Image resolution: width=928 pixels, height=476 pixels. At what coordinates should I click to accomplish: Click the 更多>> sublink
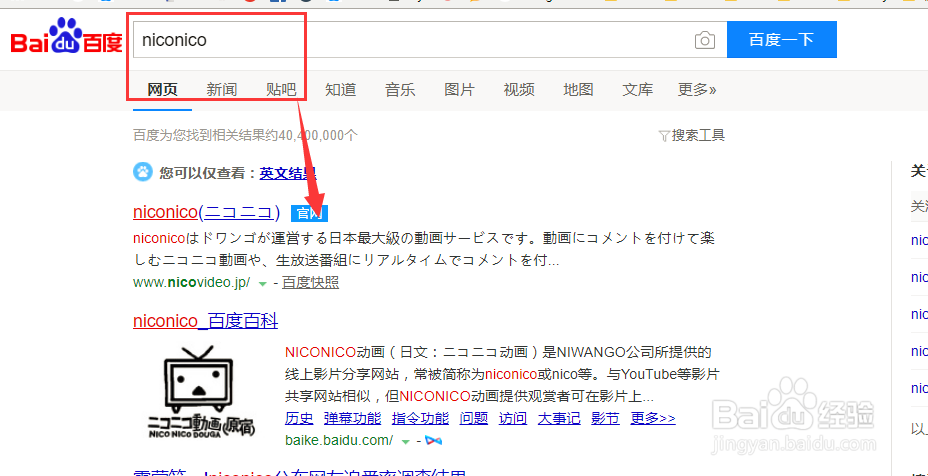click(x=653, y=419)
